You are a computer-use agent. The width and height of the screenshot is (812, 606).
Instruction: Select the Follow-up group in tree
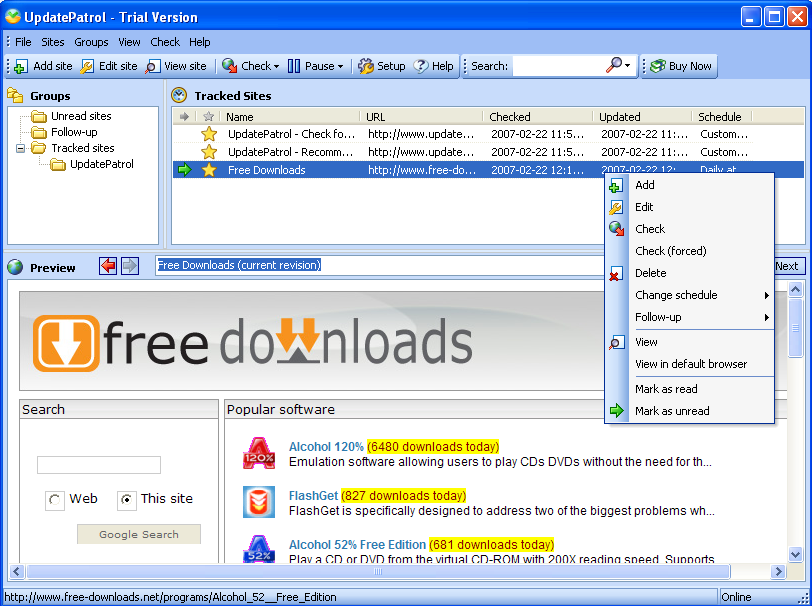[x=74, y=132]
